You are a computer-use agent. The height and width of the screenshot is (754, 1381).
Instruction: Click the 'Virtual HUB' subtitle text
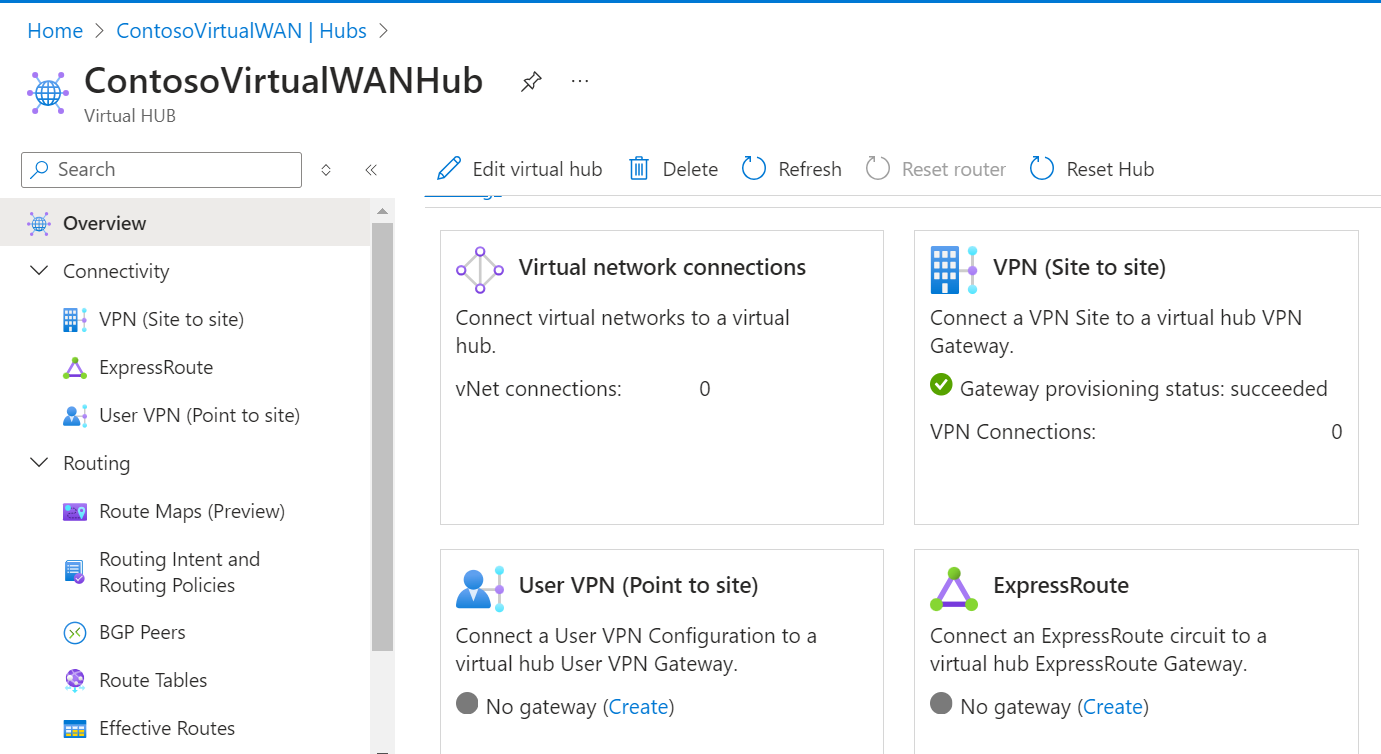tap(130, 116)
